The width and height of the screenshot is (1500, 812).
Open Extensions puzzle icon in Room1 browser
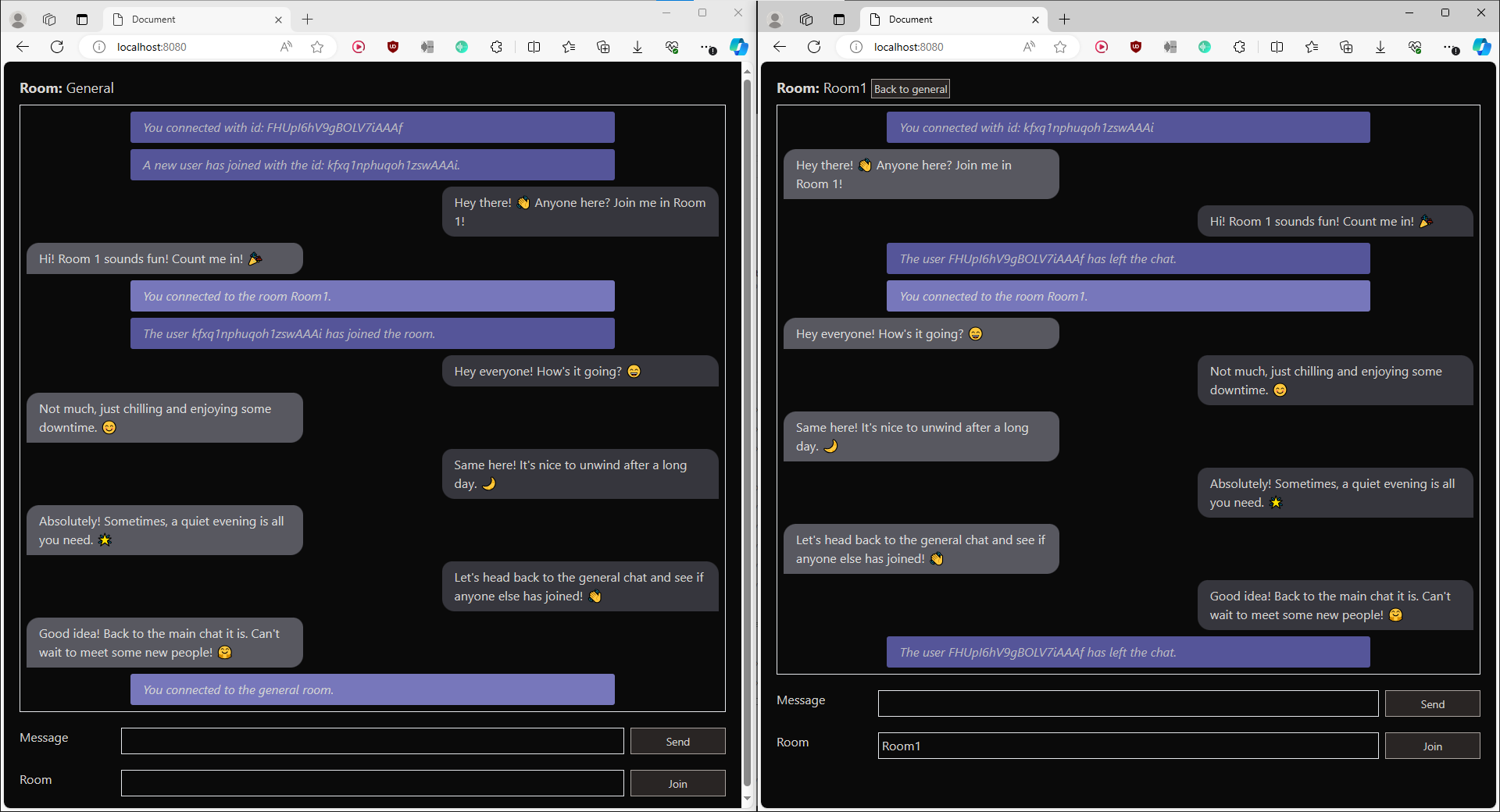1239,47
